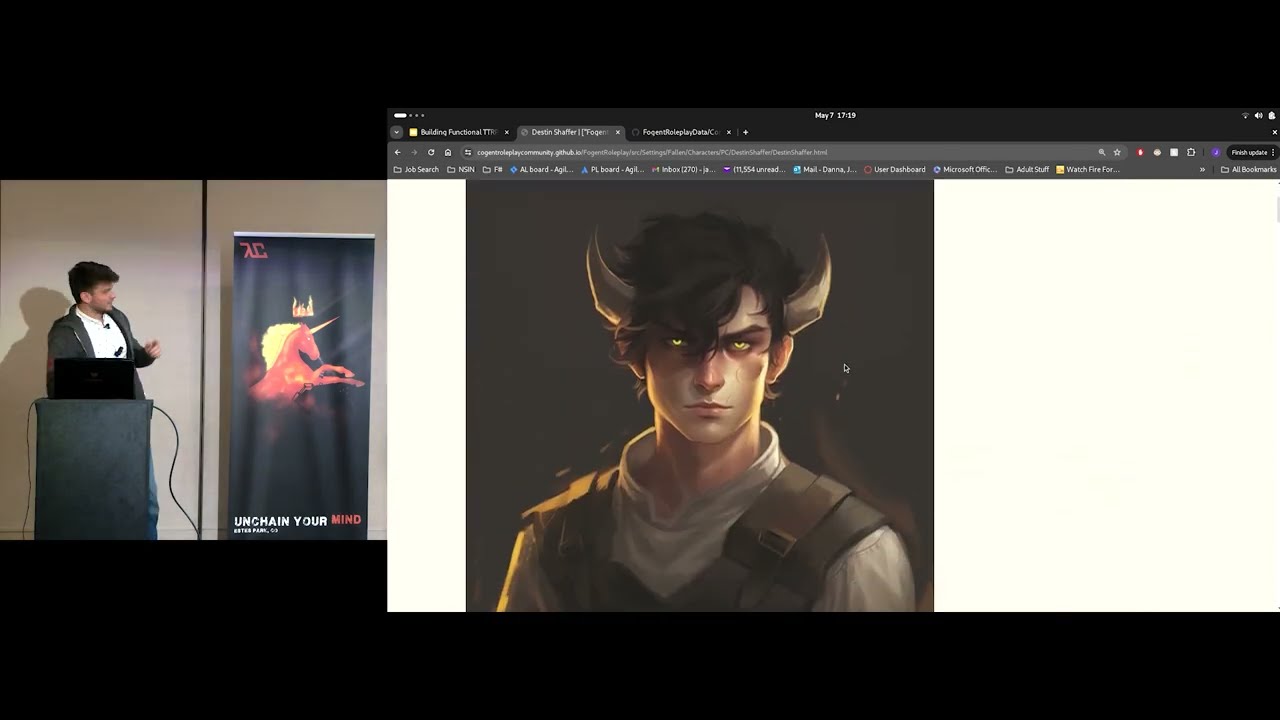Open the NSIN bookmark folder
This screenshot has height=720, width=1280.
click(461, 169)
